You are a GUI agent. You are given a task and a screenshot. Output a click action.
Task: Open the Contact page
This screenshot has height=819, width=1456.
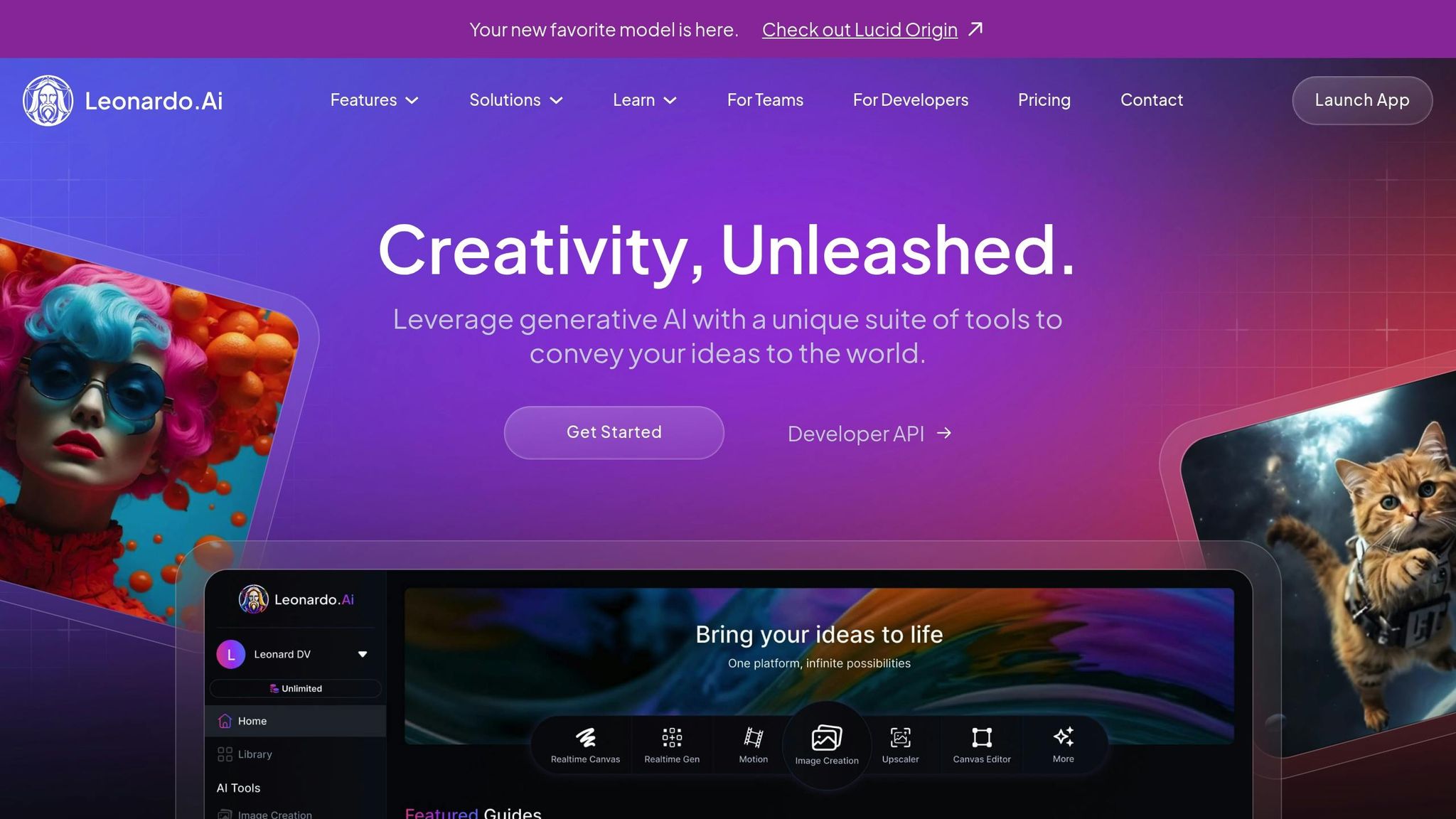1151,100
